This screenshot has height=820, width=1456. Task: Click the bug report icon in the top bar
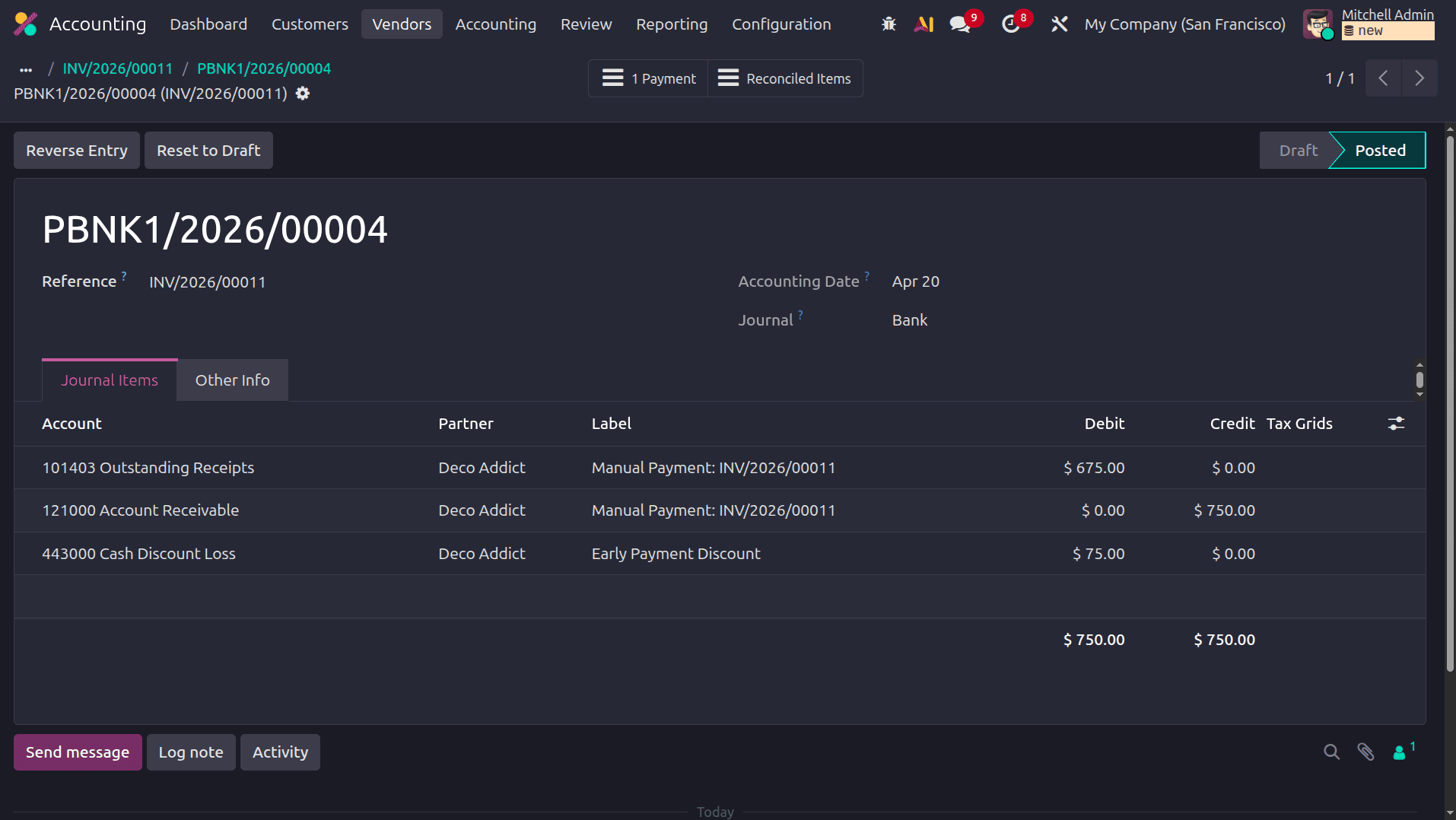(888, 24)
